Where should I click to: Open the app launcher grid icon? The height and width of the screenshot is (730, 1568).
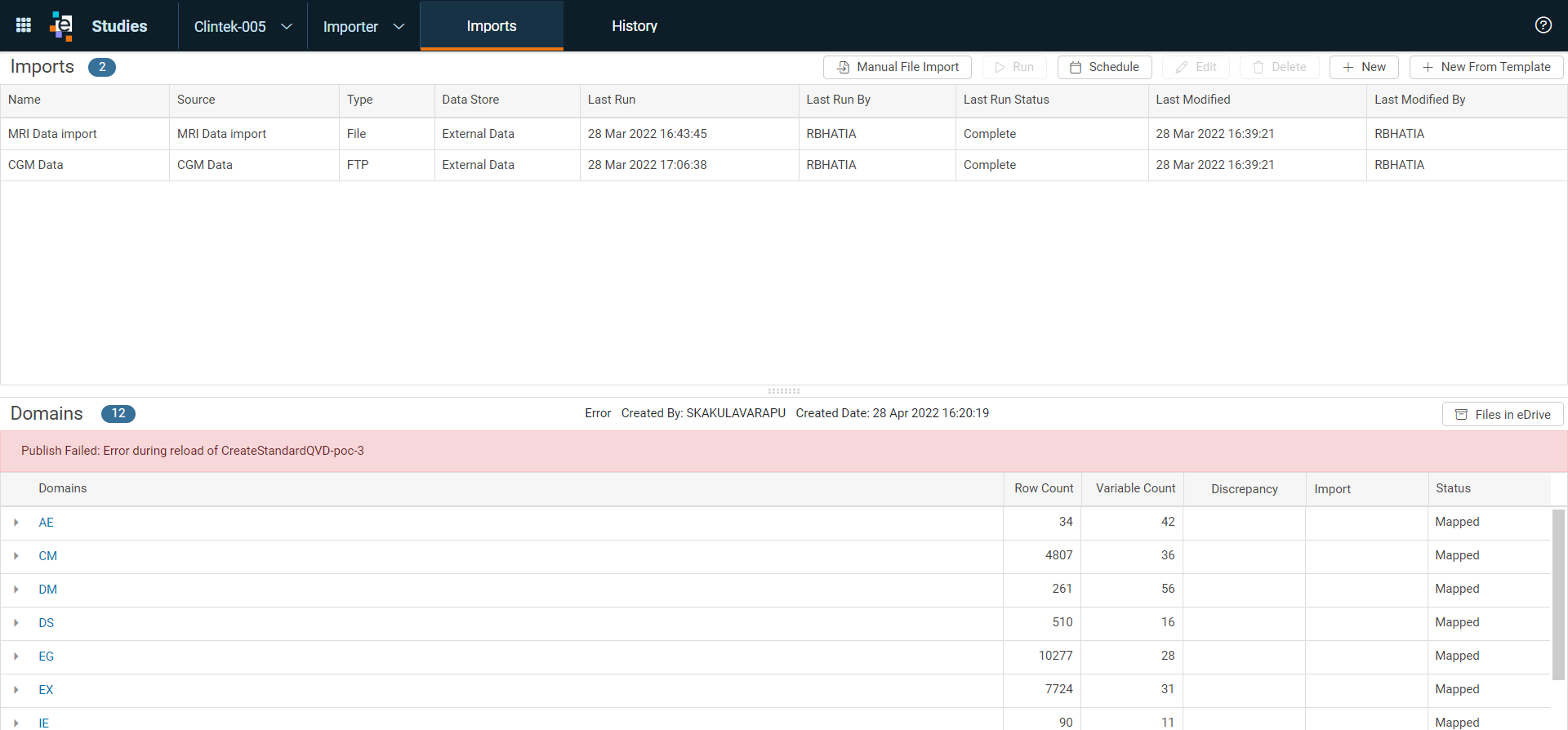point(24,25)
